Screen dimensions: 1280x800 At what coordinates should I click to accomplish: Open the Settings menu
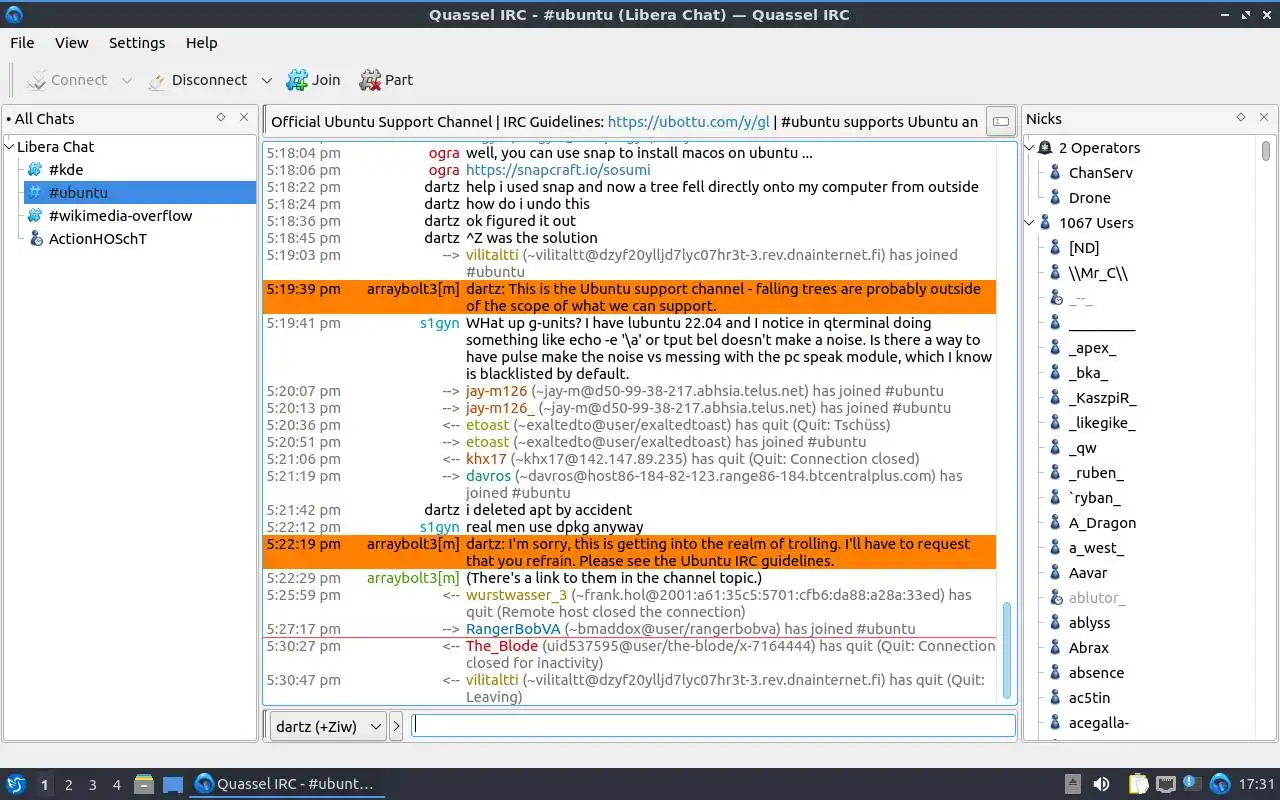pos(137,43)
